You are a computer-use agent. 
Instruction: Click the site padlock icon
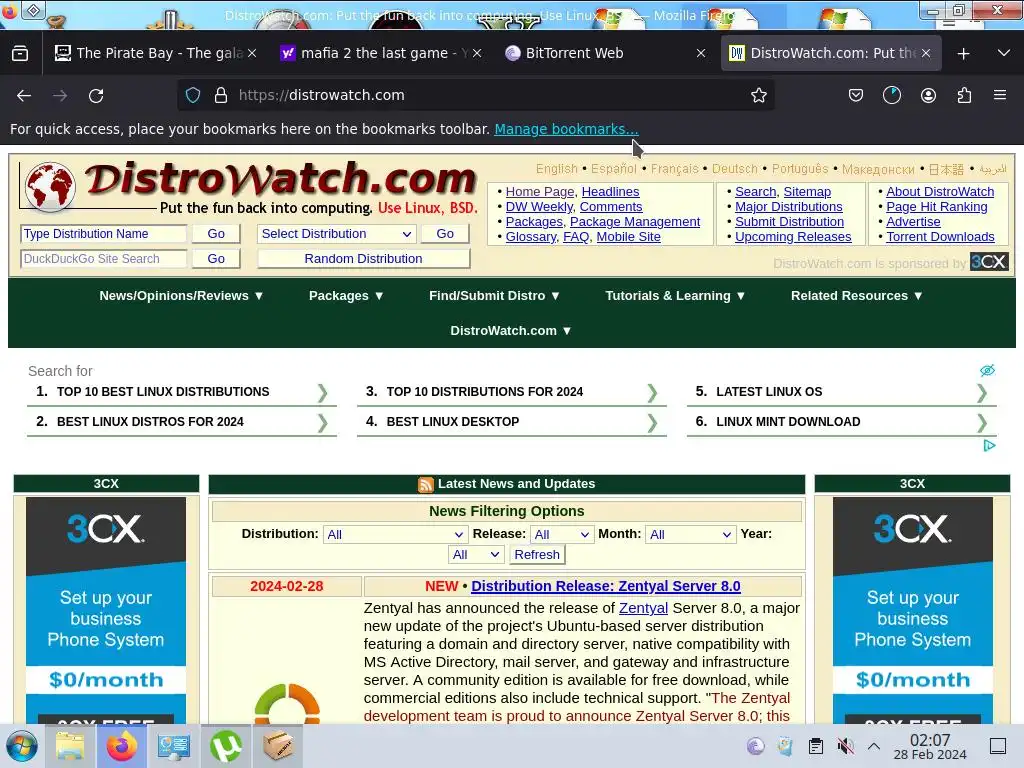[221, 95]
